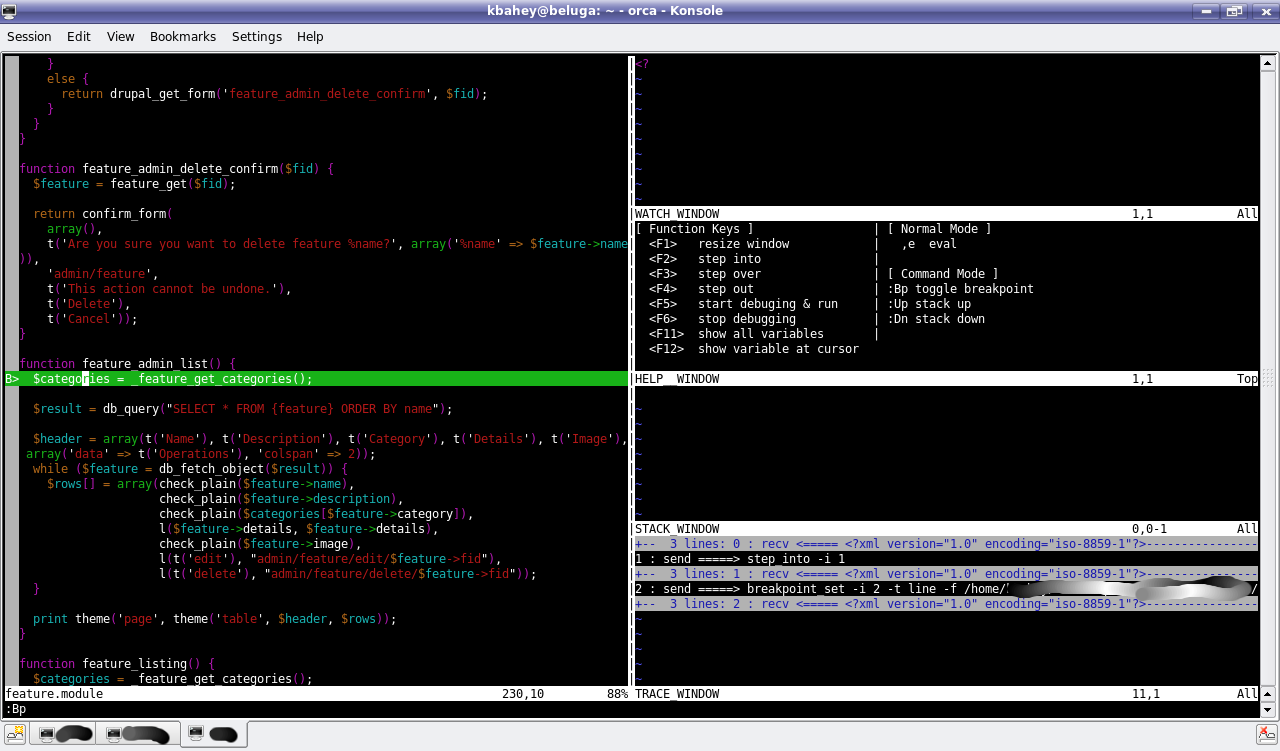Click the WATCH_WINDOW status line
The width and height of the screenshot is (1280, 751).
pyautogui.click(x=946, y=214)
